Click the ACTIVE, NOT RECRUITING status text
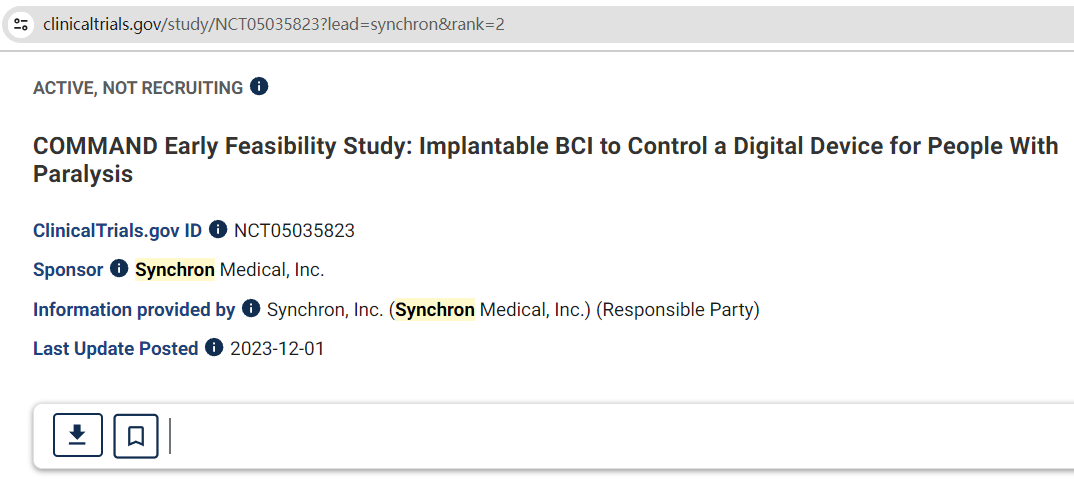The height and width of the screenshot is (484, 1074). point(138,88)
